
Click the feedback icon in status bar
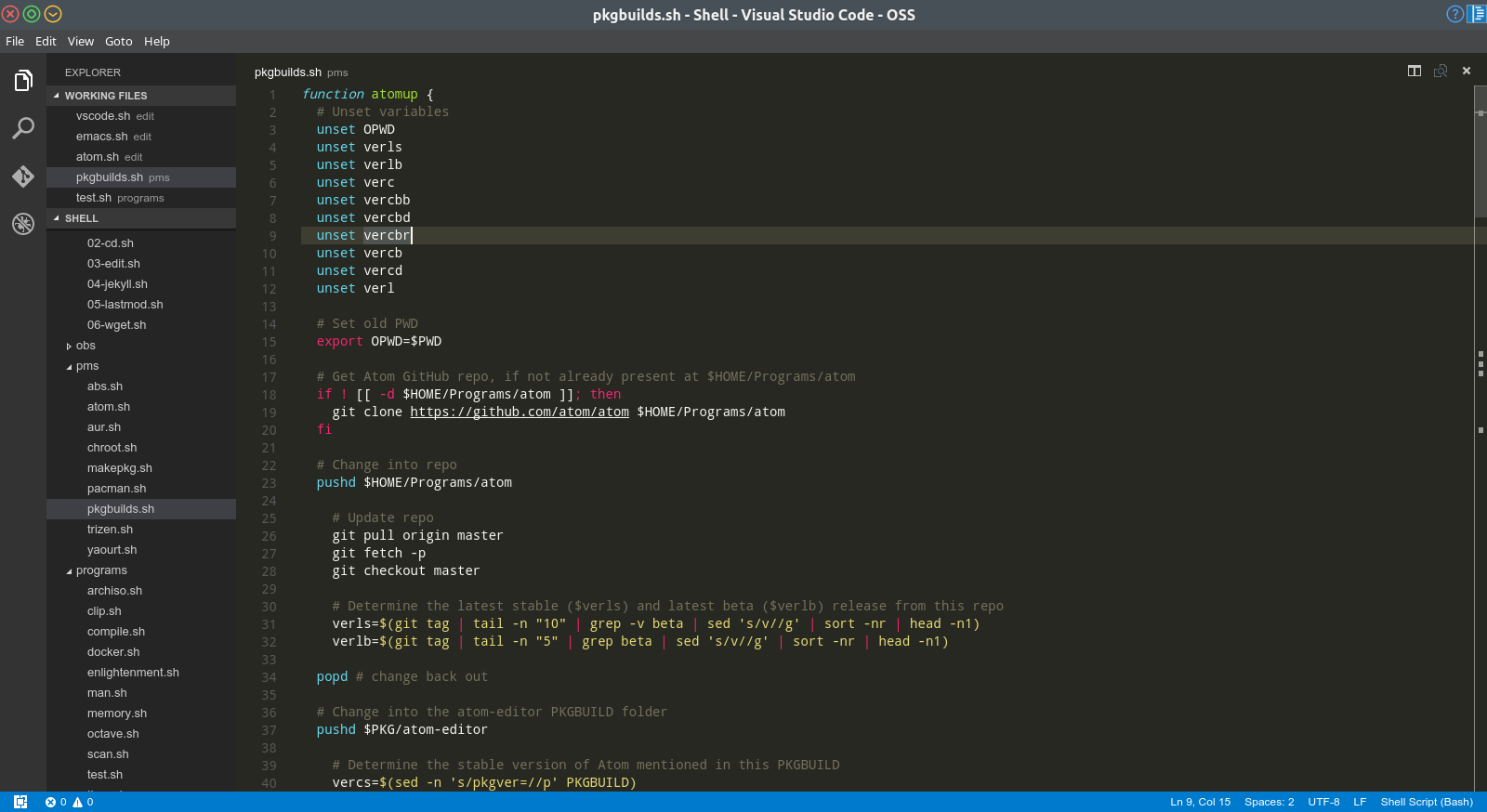[20, 802]
